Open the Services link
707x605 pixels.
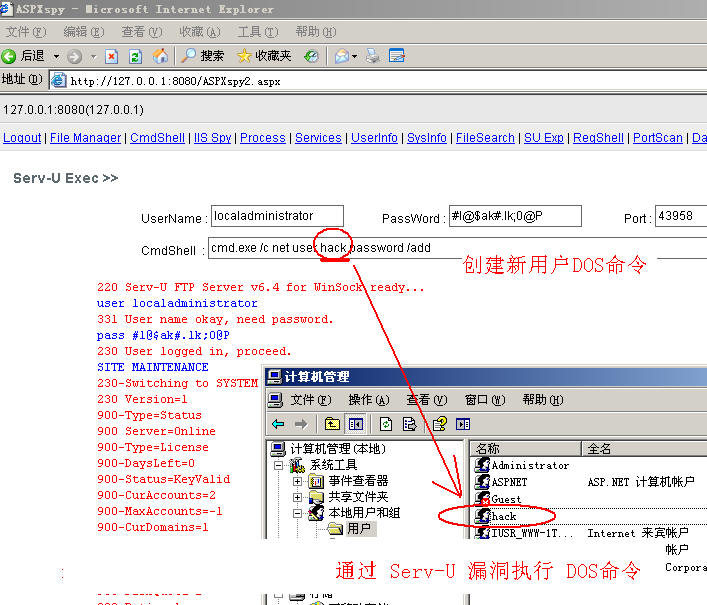(x=318, y=138)
